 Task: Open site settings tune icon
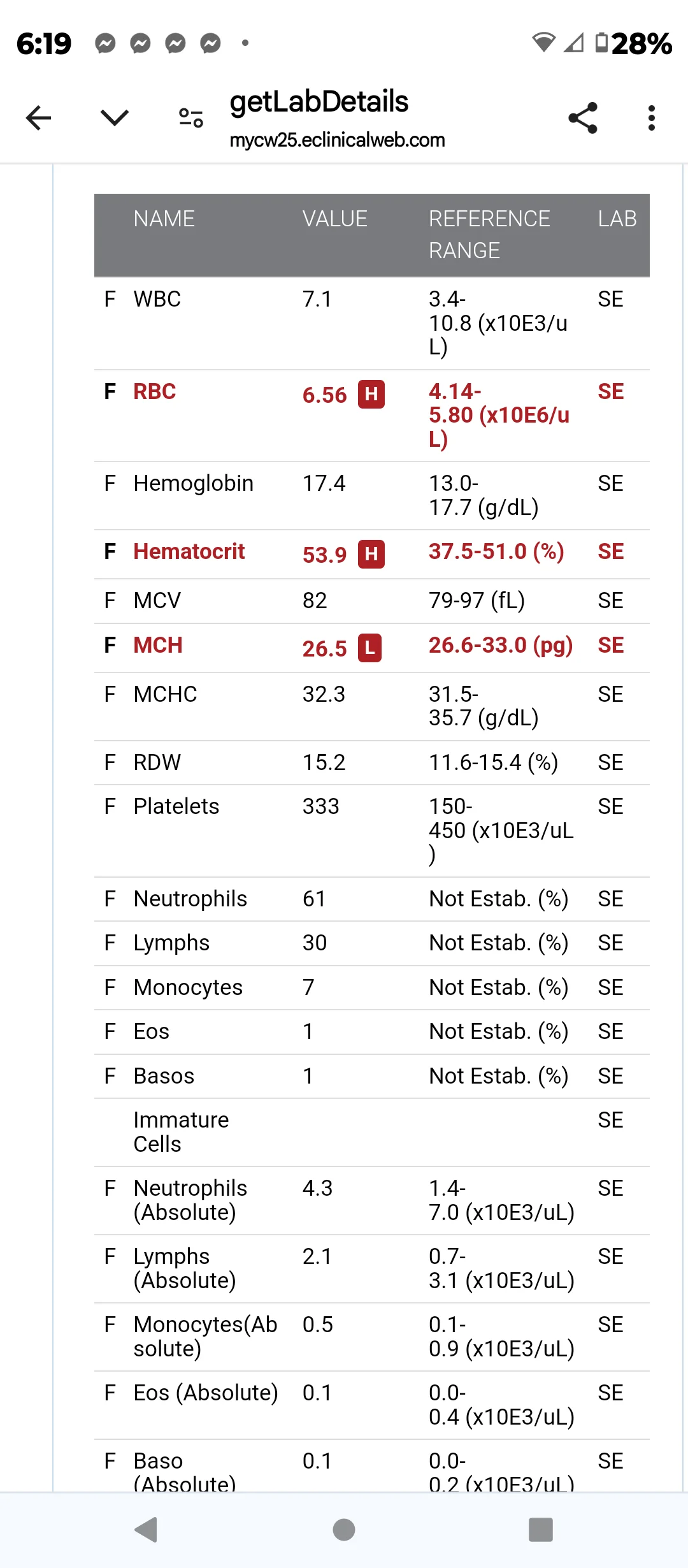point(191,118)
